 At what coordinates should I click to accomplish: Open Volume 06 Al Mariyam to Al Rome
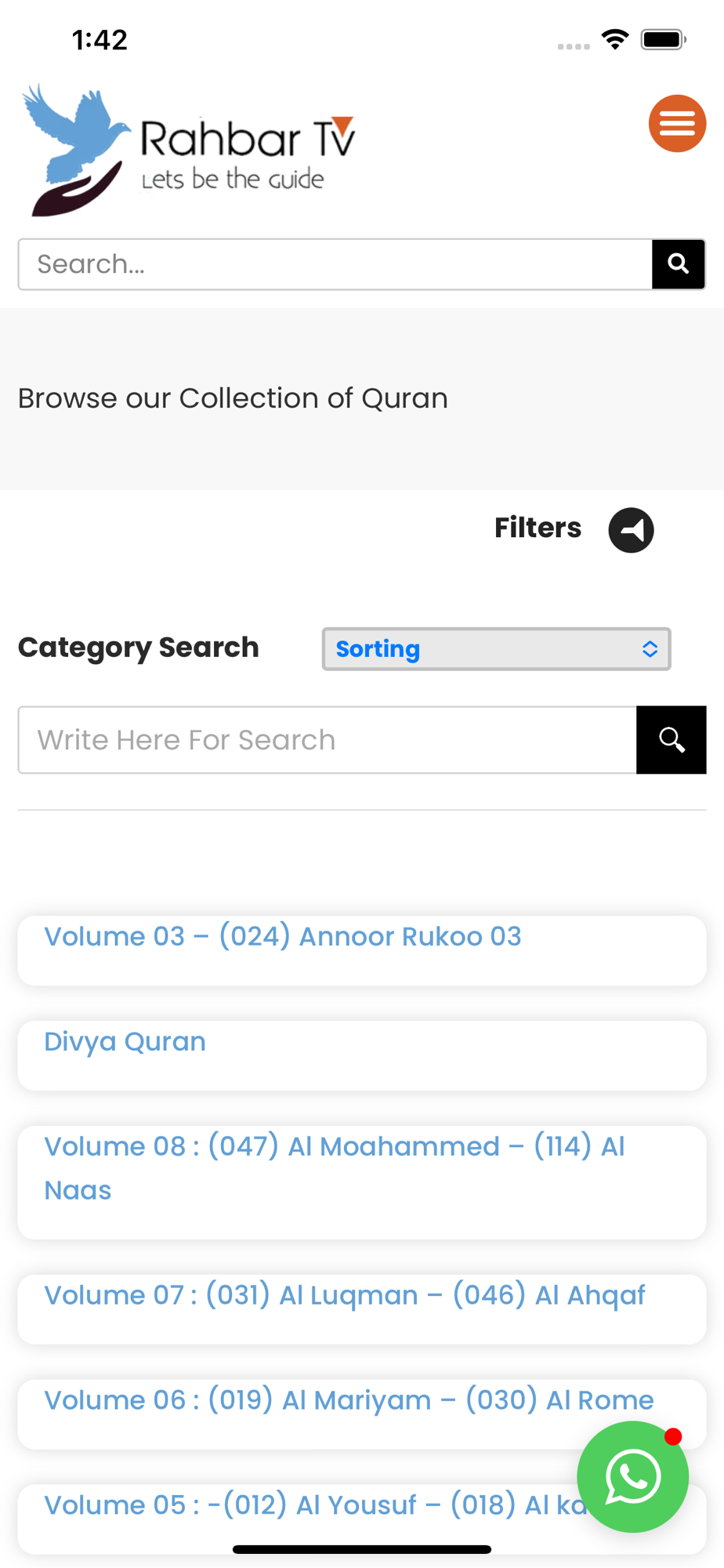tap(362, 1414)
